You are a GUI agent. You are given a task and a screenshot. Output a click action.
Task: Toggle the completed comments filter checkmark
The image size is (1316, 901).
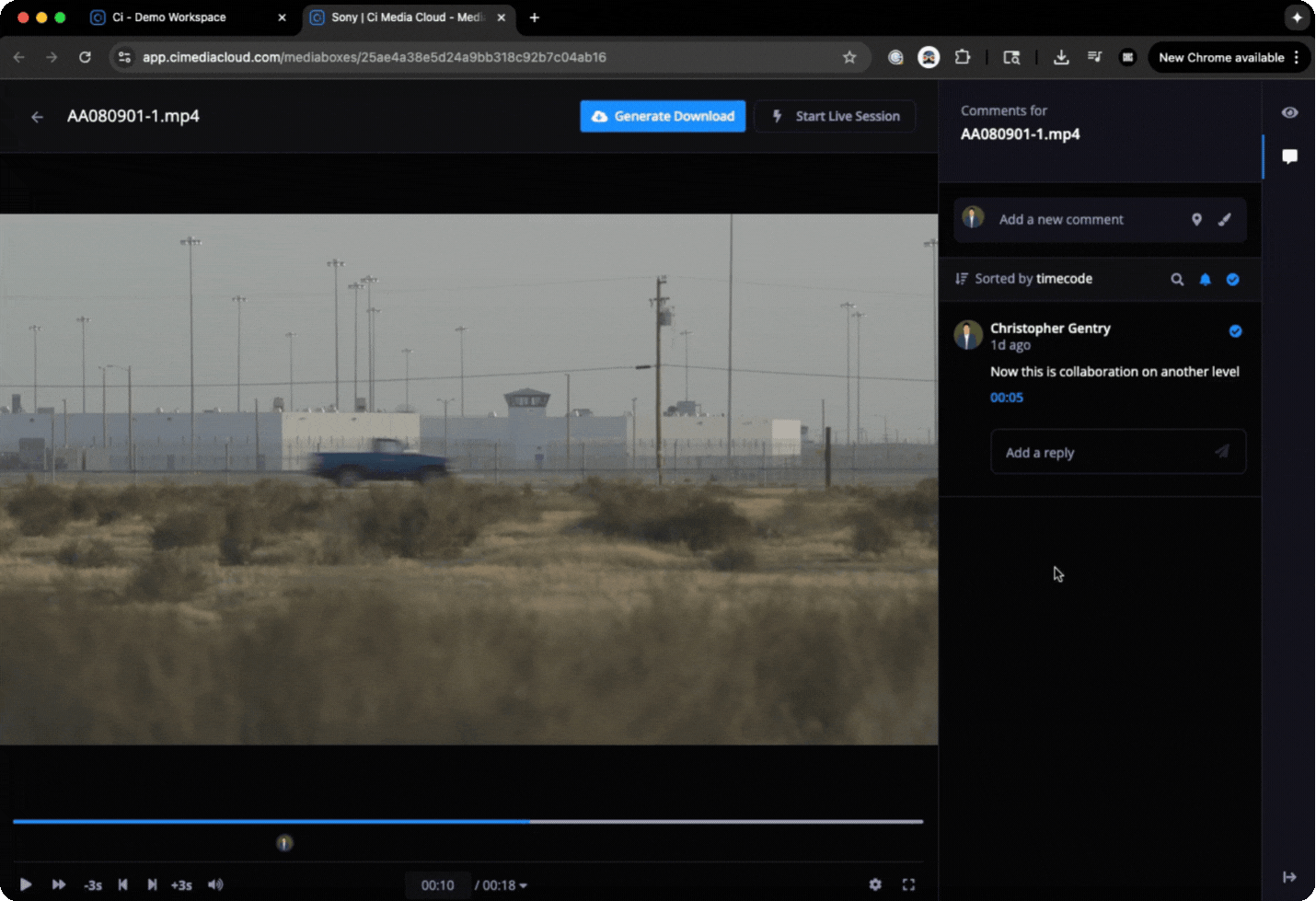click(x=1233, y=280)
